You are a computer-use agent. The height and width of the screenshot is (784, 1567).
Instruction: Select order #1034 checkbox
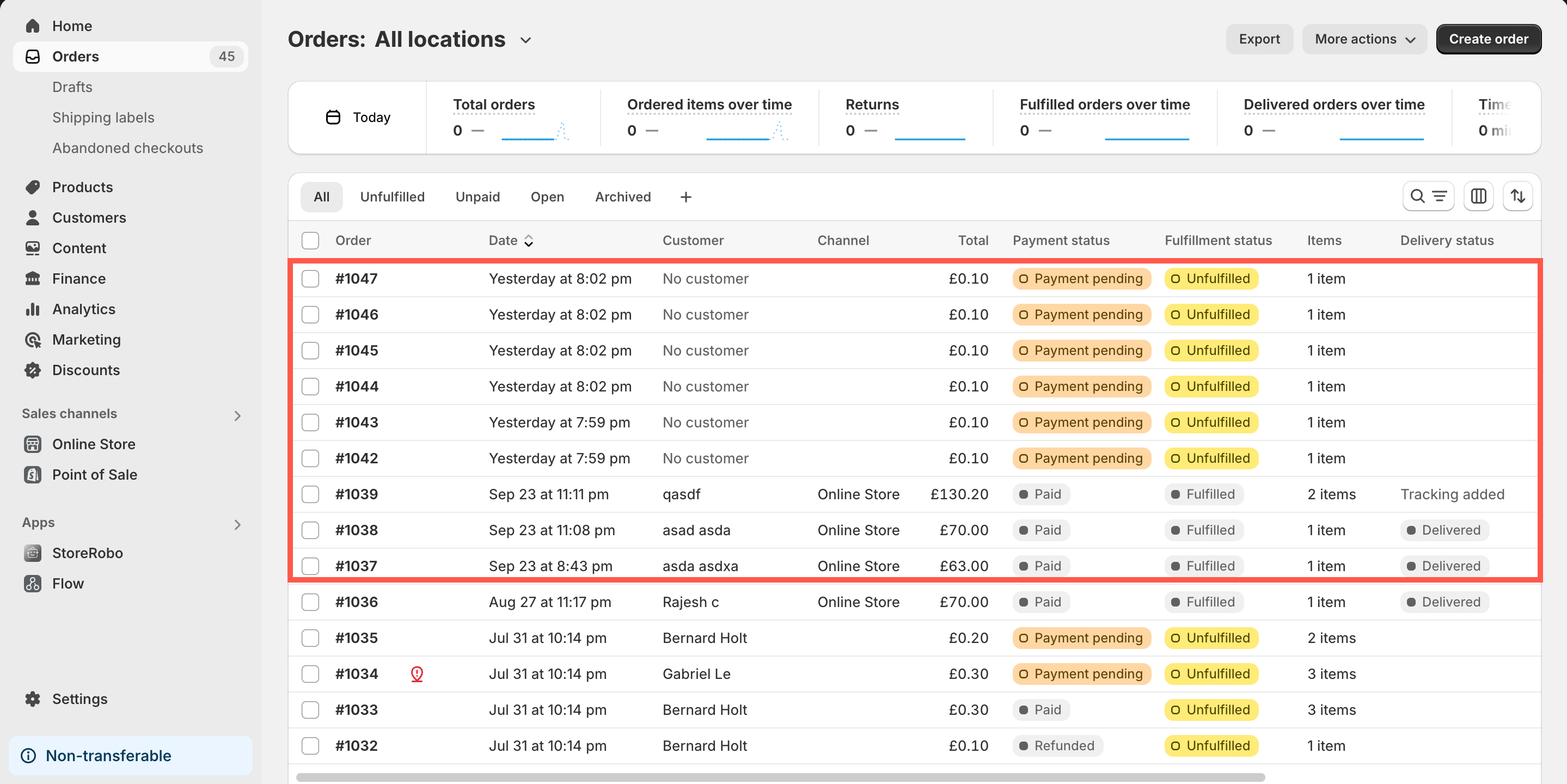pyautogui.click(x=310, y=673)
